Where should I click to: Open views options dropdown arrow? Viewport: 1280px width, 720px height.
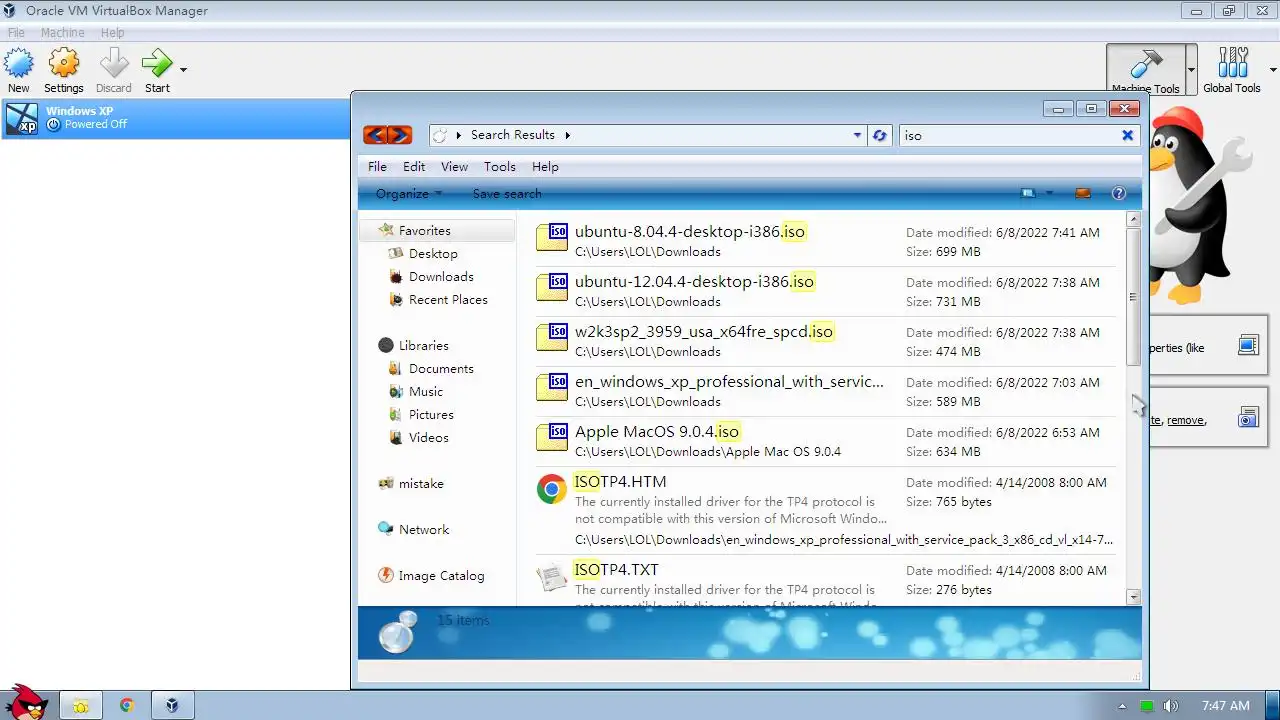(1049, 193)
